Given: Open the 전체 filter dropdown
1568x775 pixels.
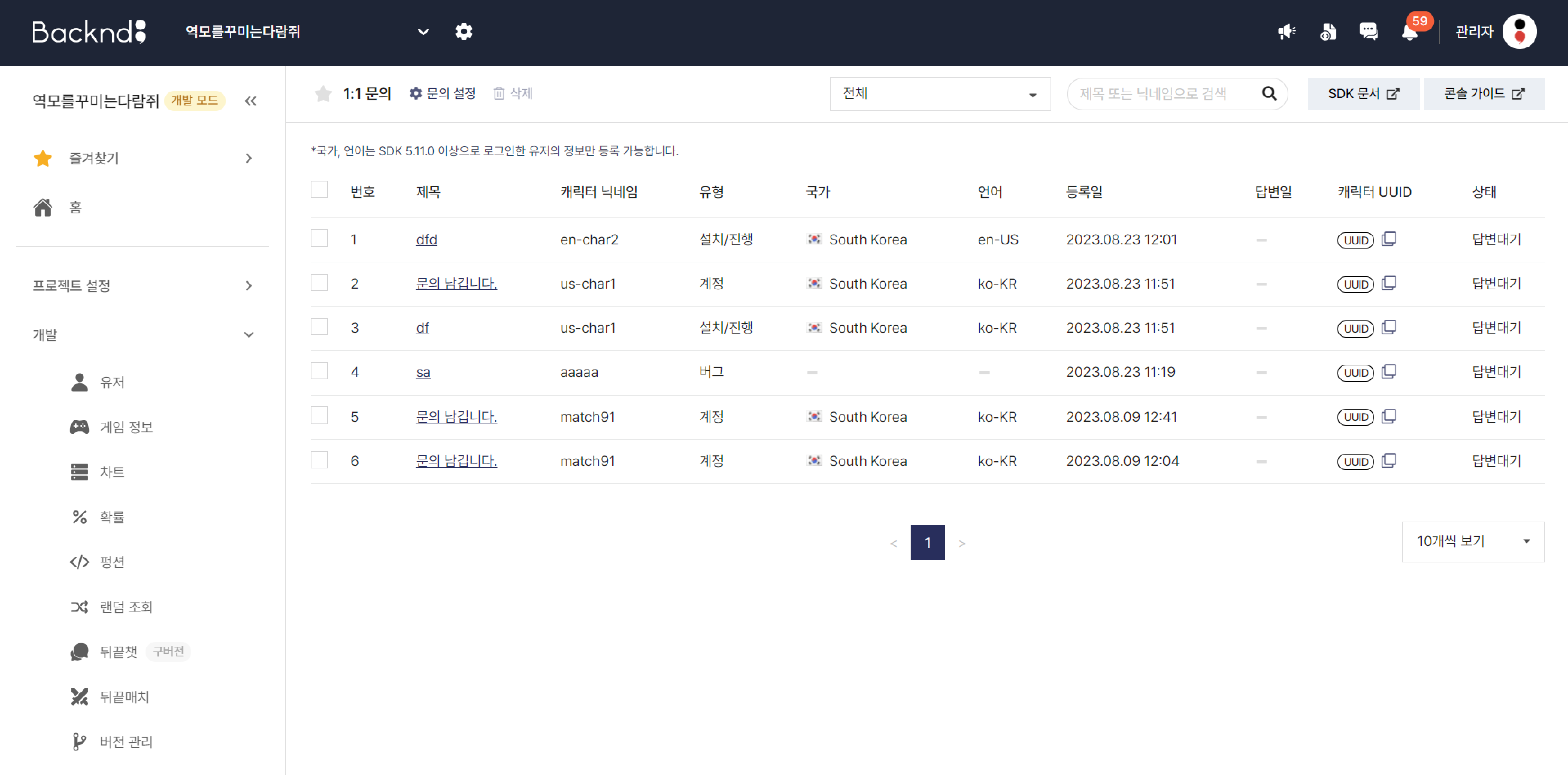Looking at the screenshot, I should click(x=940, y=94).
